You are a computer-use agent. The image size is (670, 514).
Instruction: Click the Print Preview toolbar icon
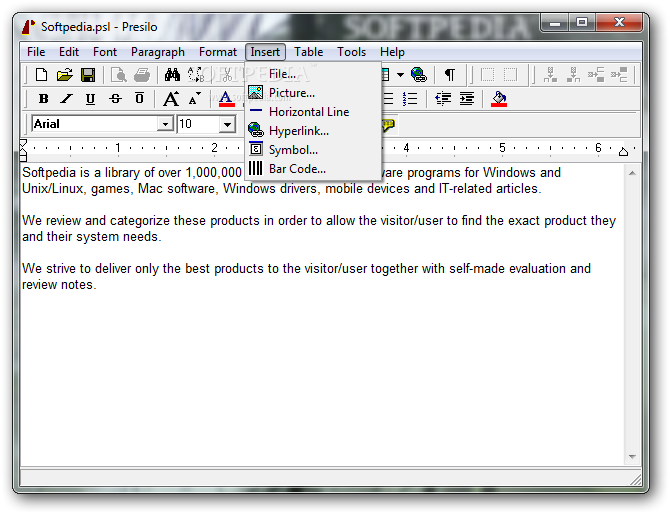point(118,75)
